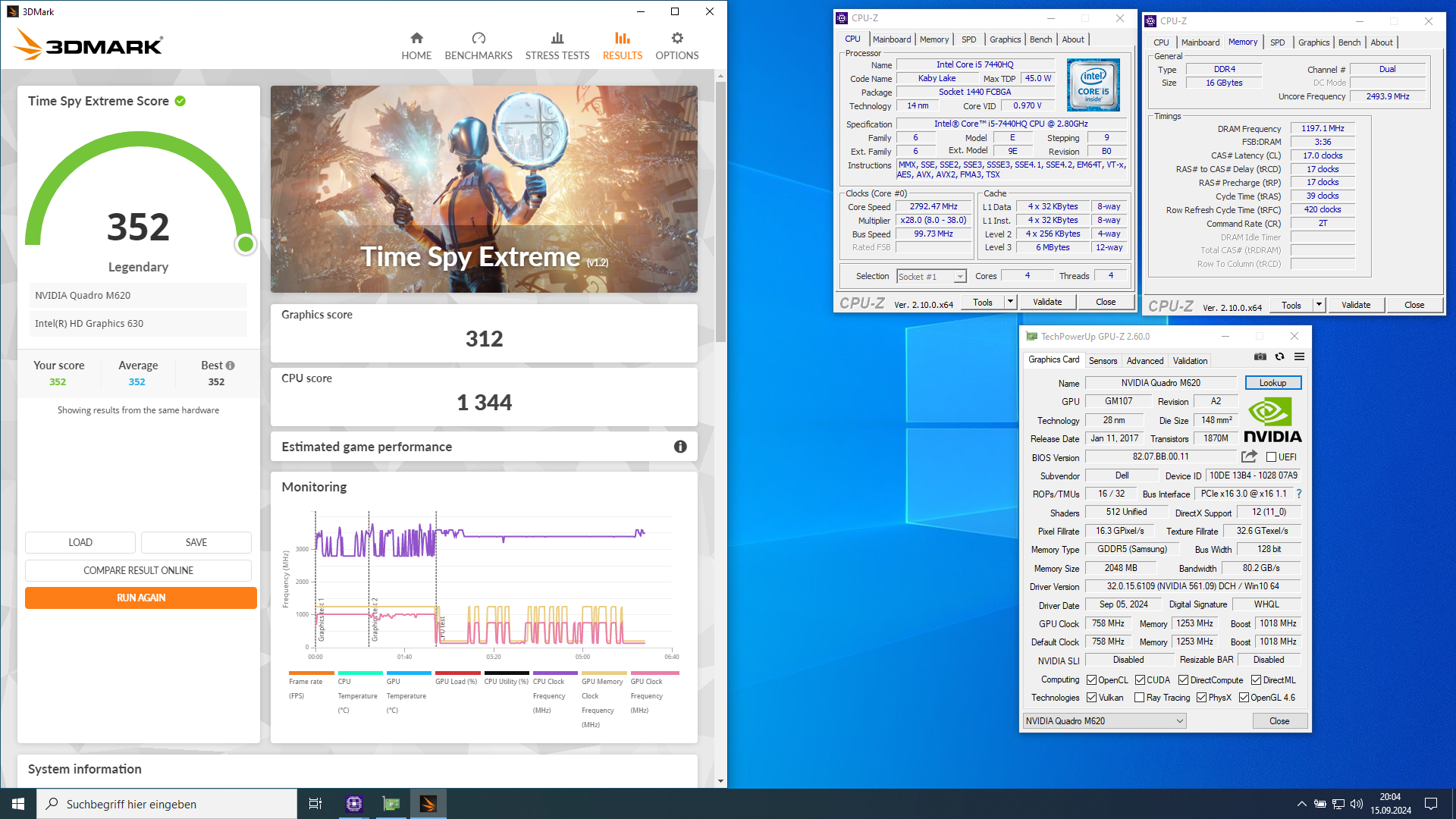Click COMPARE RESULT ONLINE
This screenshot has height=819, width=1456.
(138, 570)
